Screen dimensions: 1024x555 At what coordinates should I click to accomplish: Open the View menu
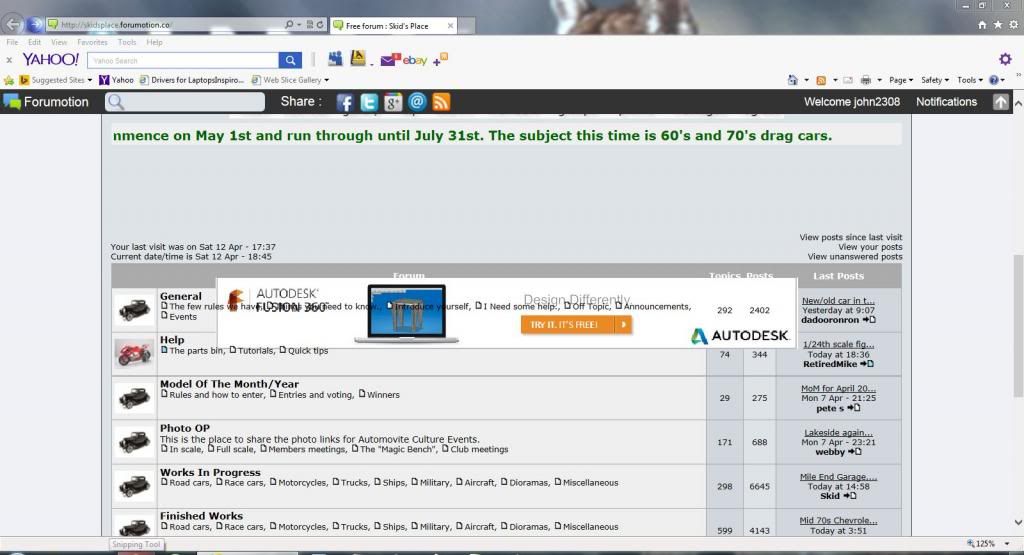pyautogui.click(x=59, y=42)
